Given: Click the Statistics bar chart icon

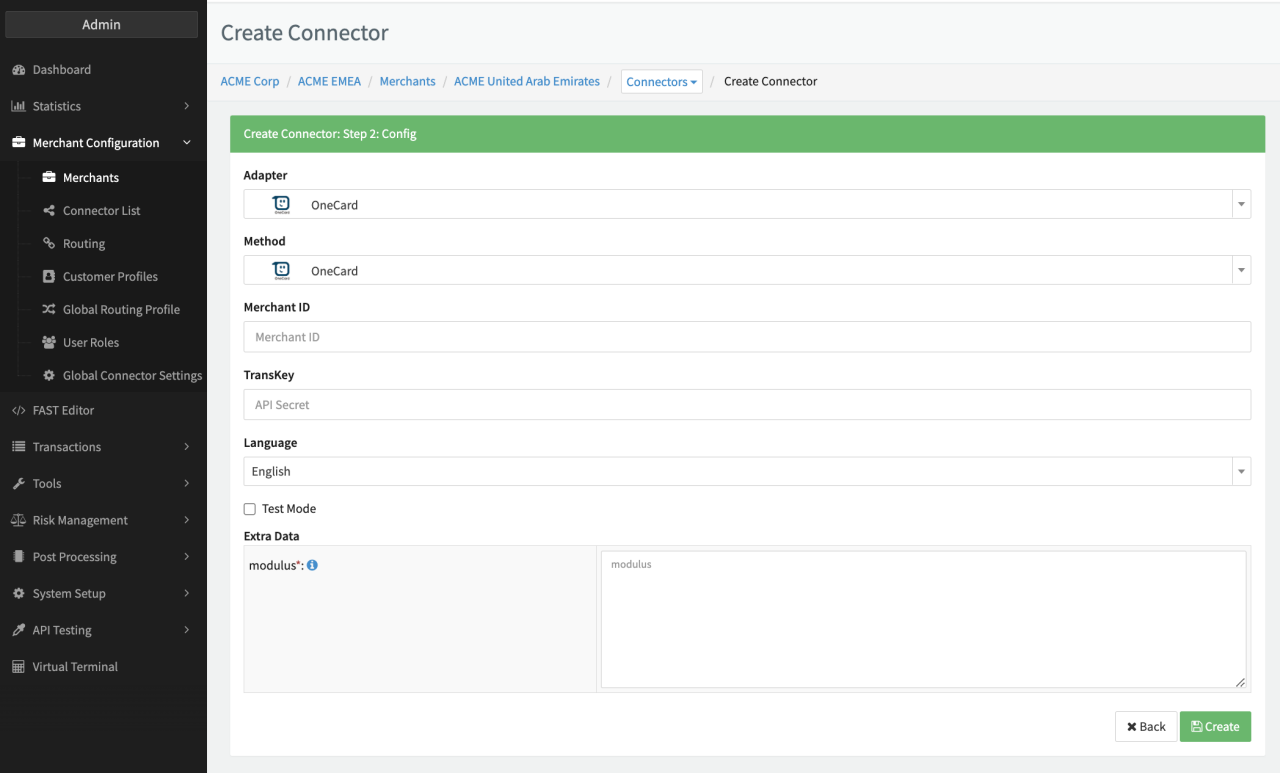Looking at the screenshot, I should pyautogui.click(x=18, y=106).
